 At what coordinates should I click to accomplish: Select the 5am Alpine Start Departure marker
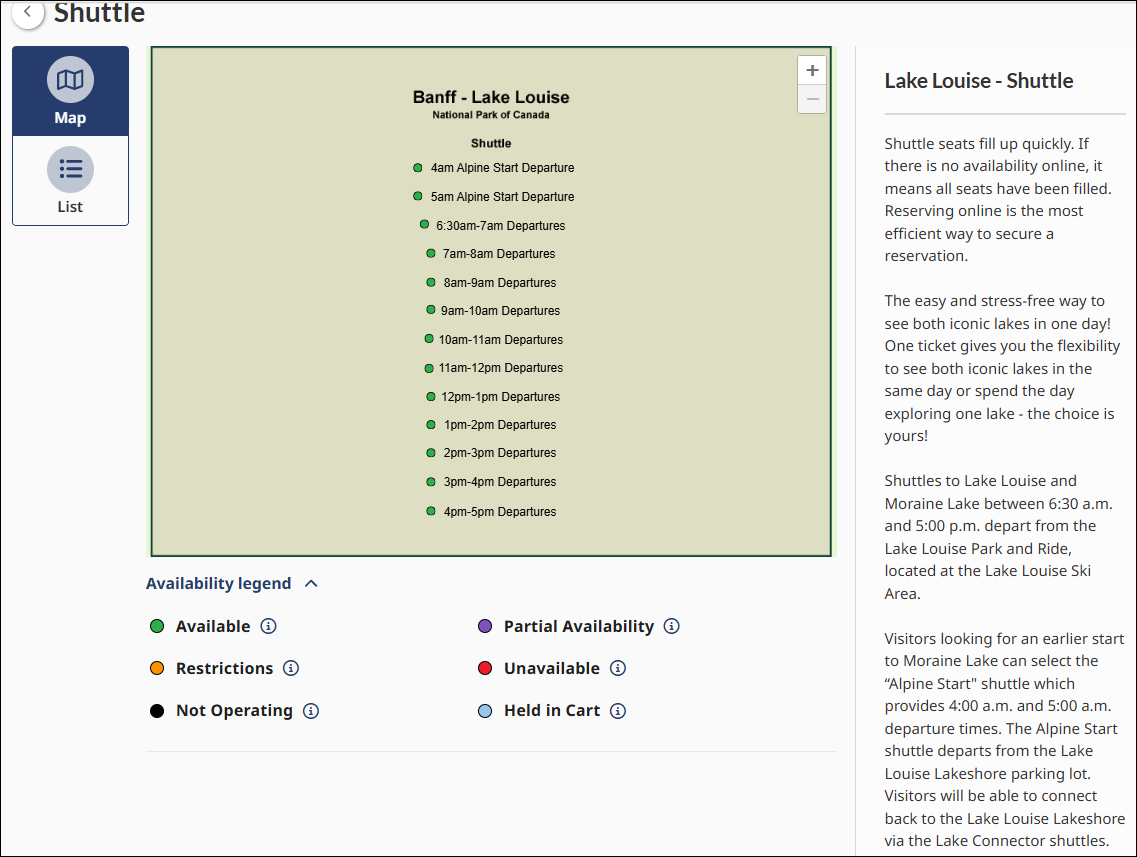[x=418, y=196]
